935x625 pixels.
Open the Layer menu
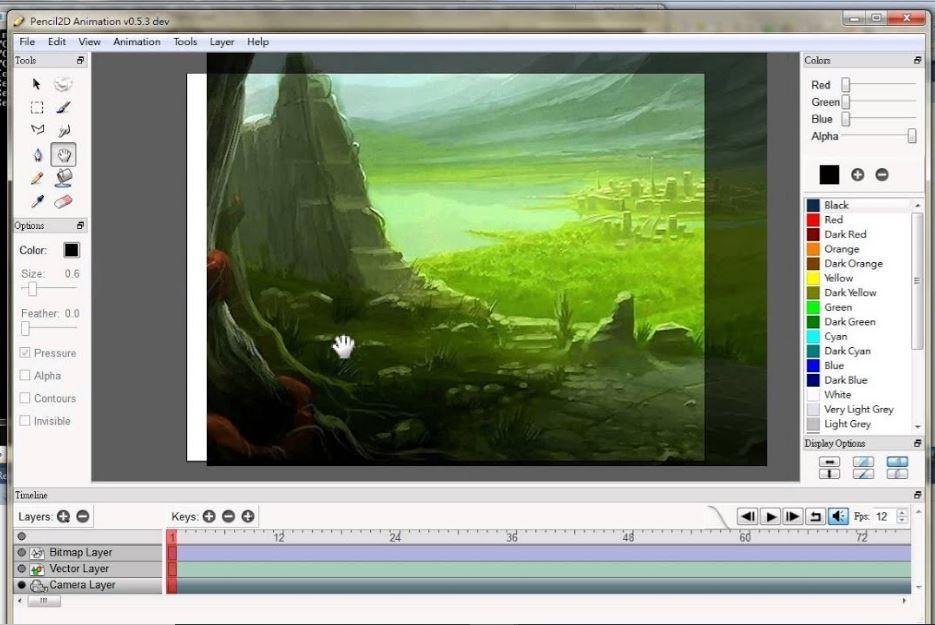tap(222, 42)
